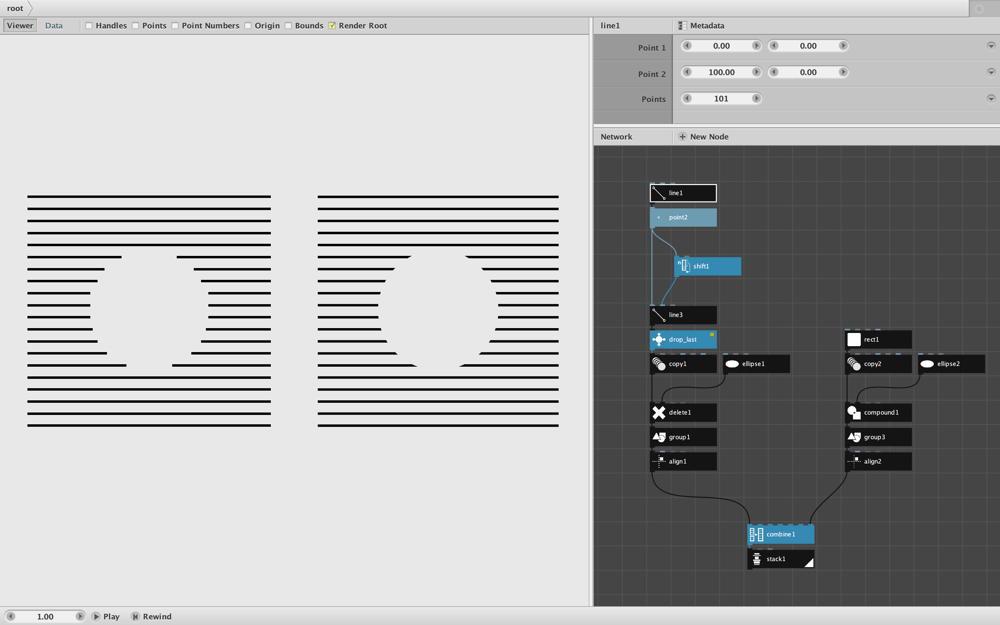Select the stack1 node icon
Screen dimensions: 1000x625
756,559
